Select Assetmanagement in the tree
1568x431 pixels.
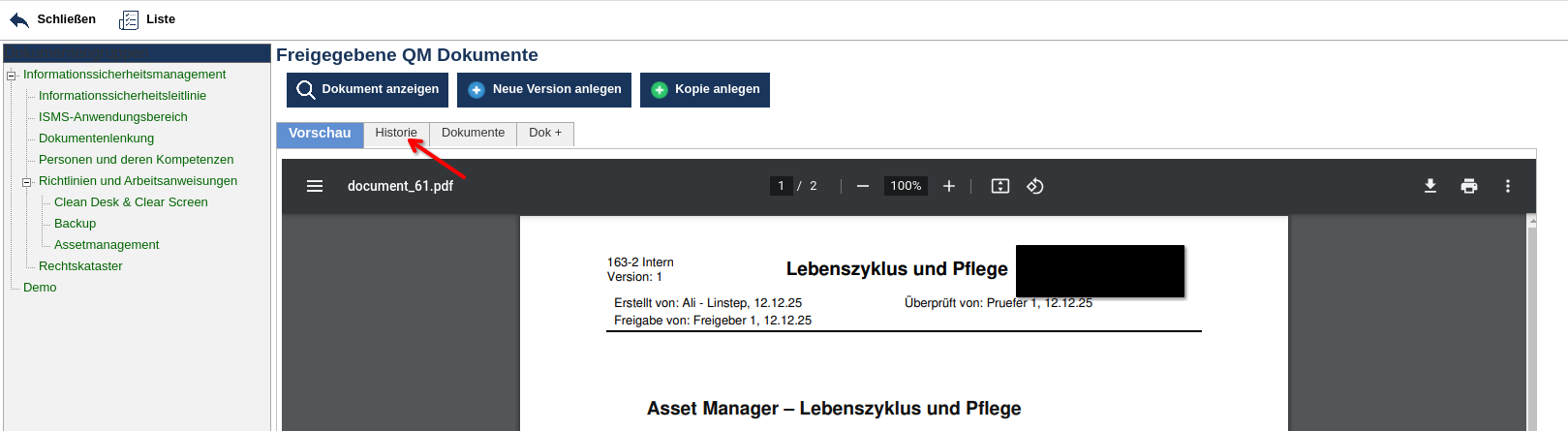coord(107,245)
